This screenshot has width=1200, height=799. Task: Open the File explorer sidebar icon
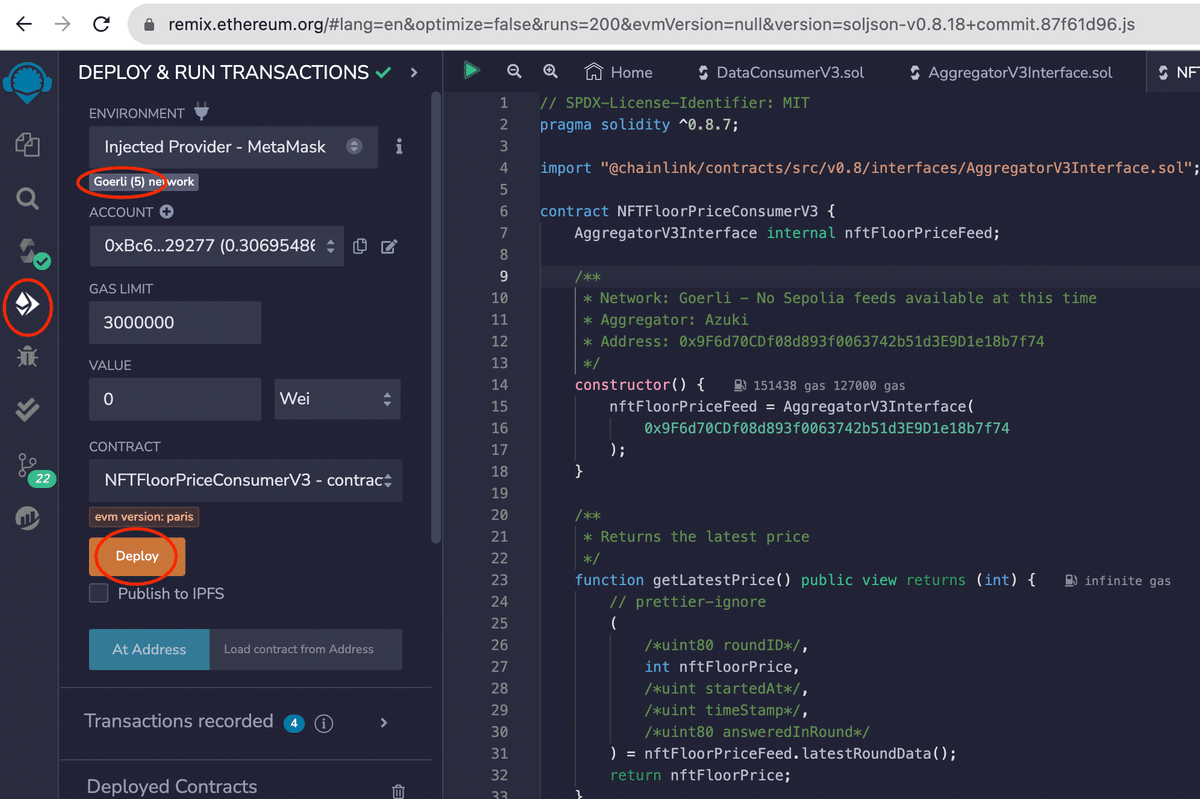click(x=28, y=146)
